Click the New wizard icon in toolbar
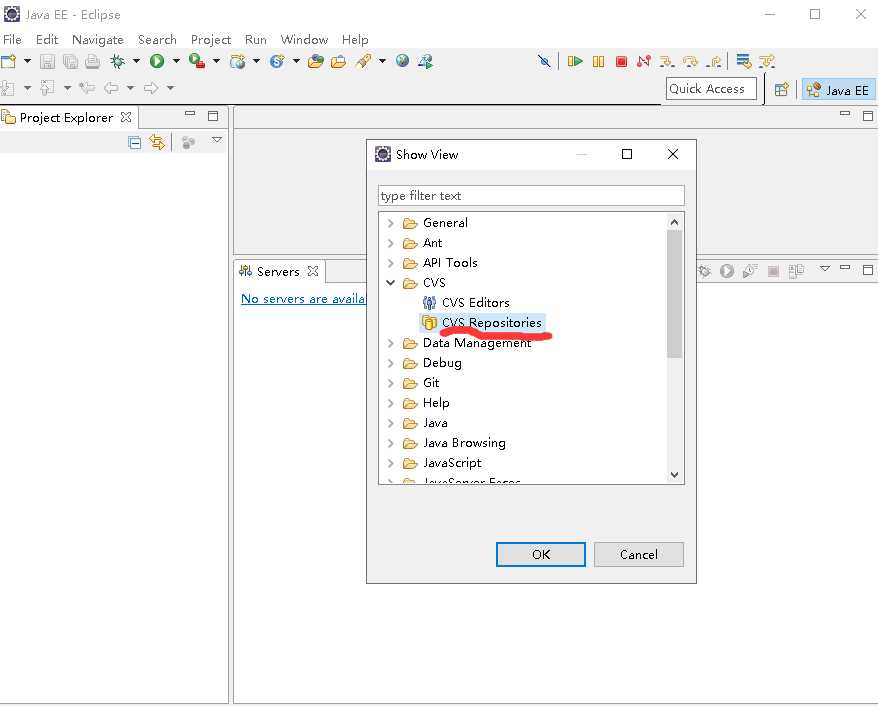This screenshot has width=878, height=706. (x=8, y=61)
